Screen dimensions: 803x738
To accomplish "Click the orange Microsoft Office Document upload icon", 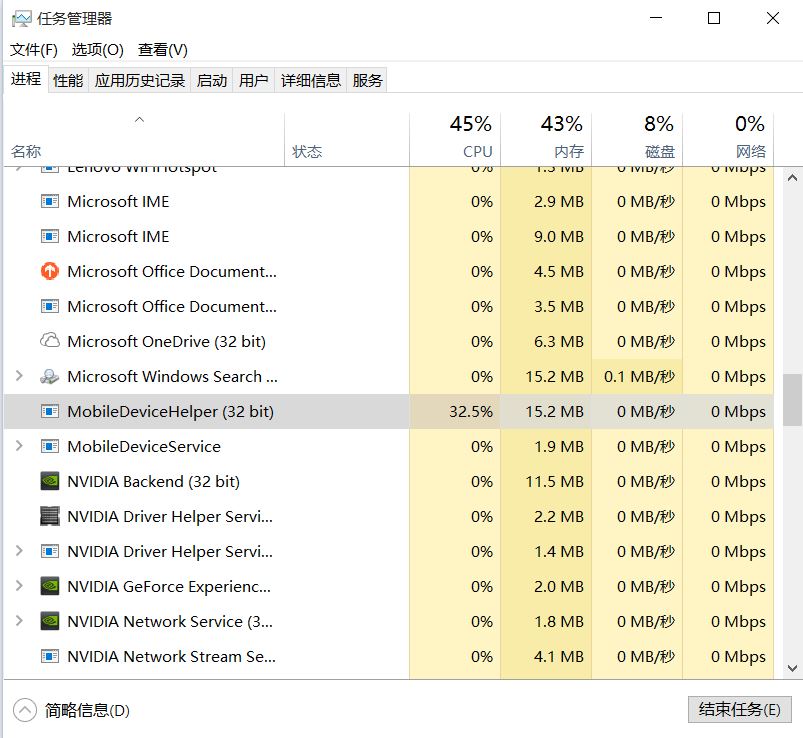I will (x=47, y=271).
